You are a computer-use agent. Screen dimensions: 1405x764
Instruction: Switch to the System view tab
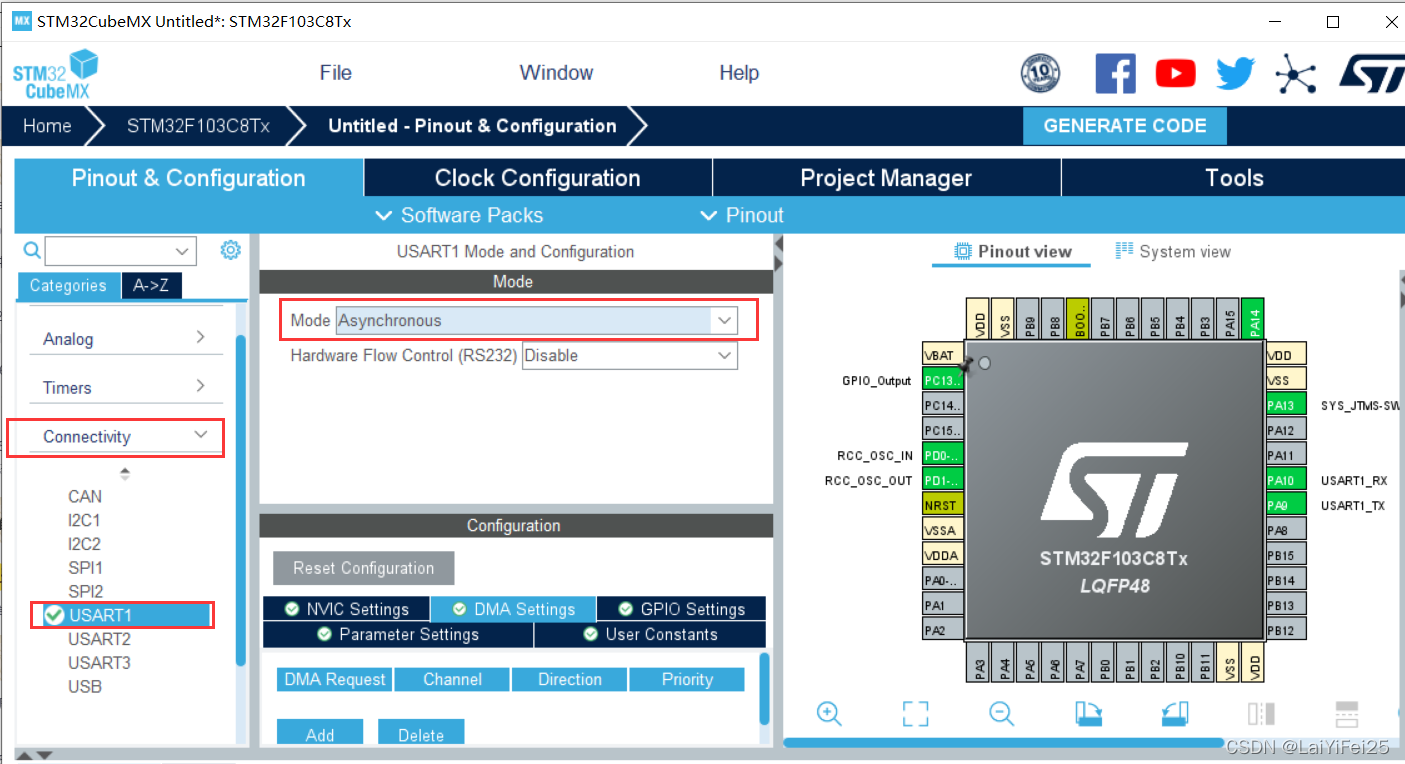click(x=1173, y=252)
